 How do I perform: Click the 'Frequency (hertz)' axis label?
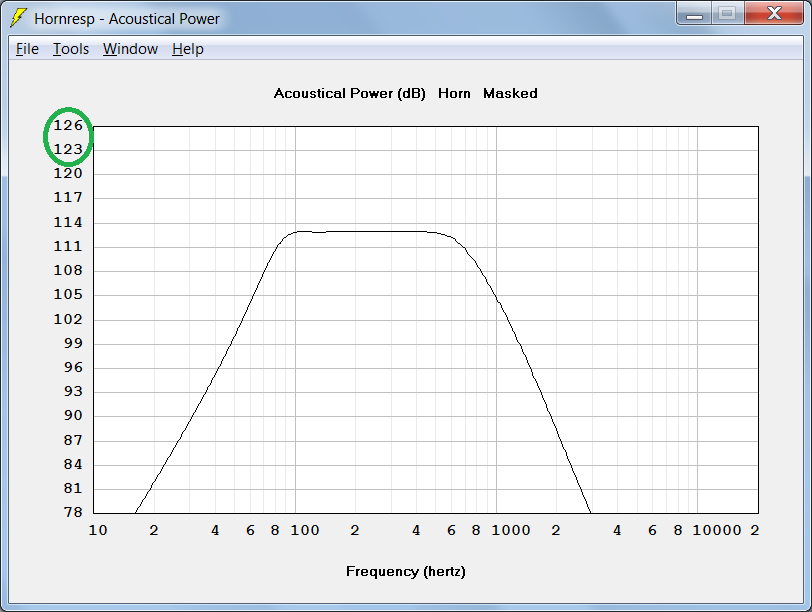coord(405,572)
